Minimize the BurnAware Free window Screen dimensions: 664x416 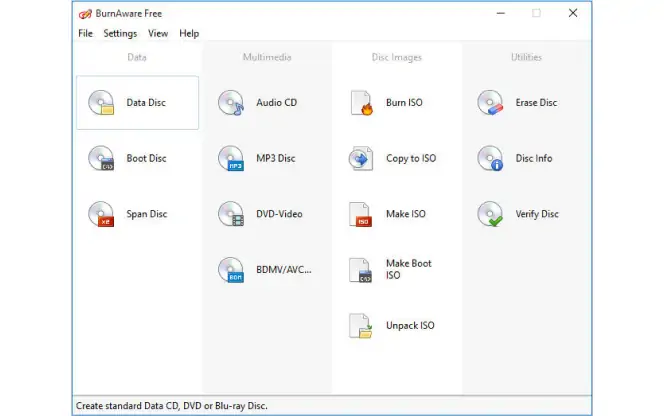click(x=501, y=13)
